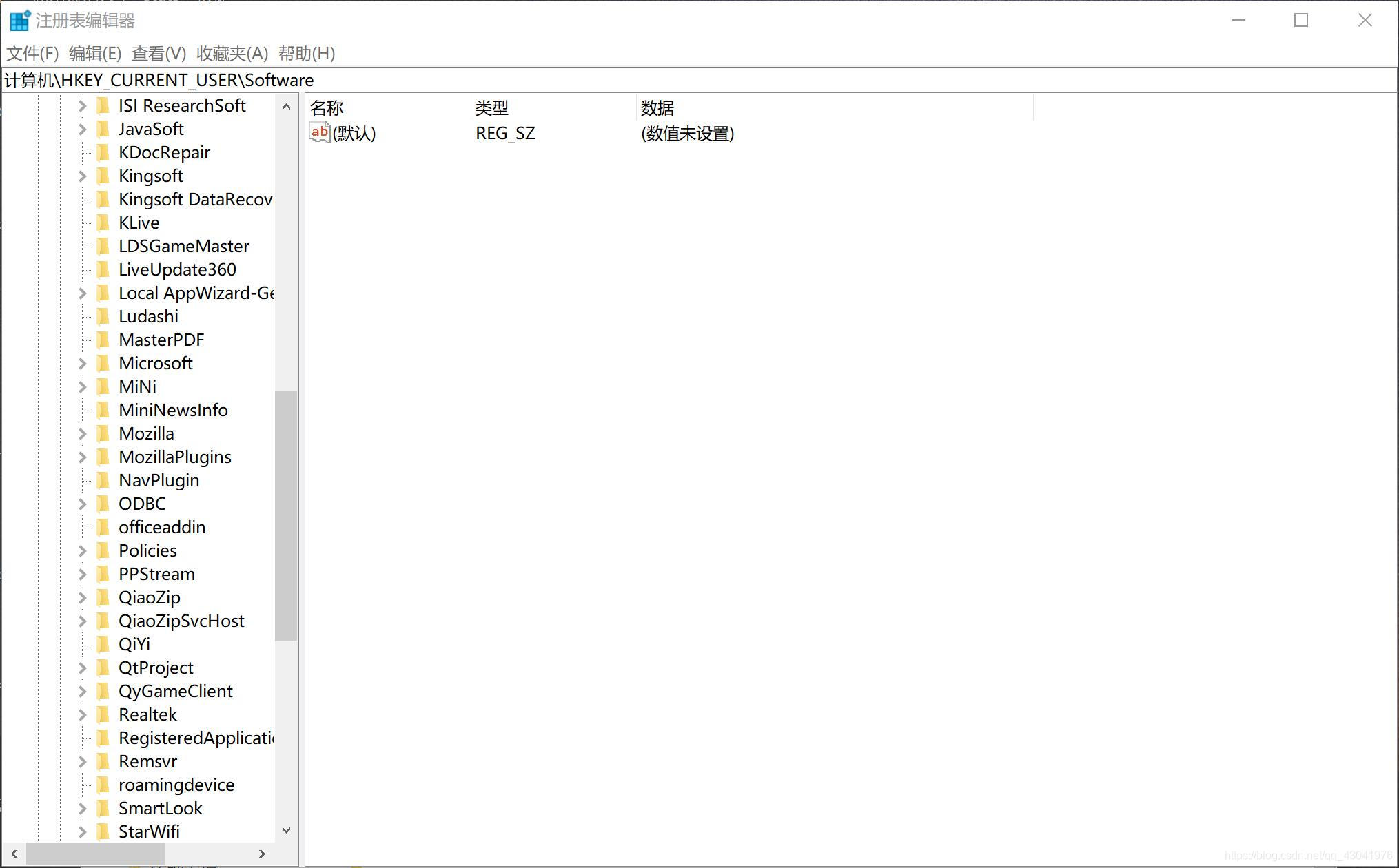Click the REG_SZ type cell
This screenshot has height=868, width=1399.
tap(505, 134)
